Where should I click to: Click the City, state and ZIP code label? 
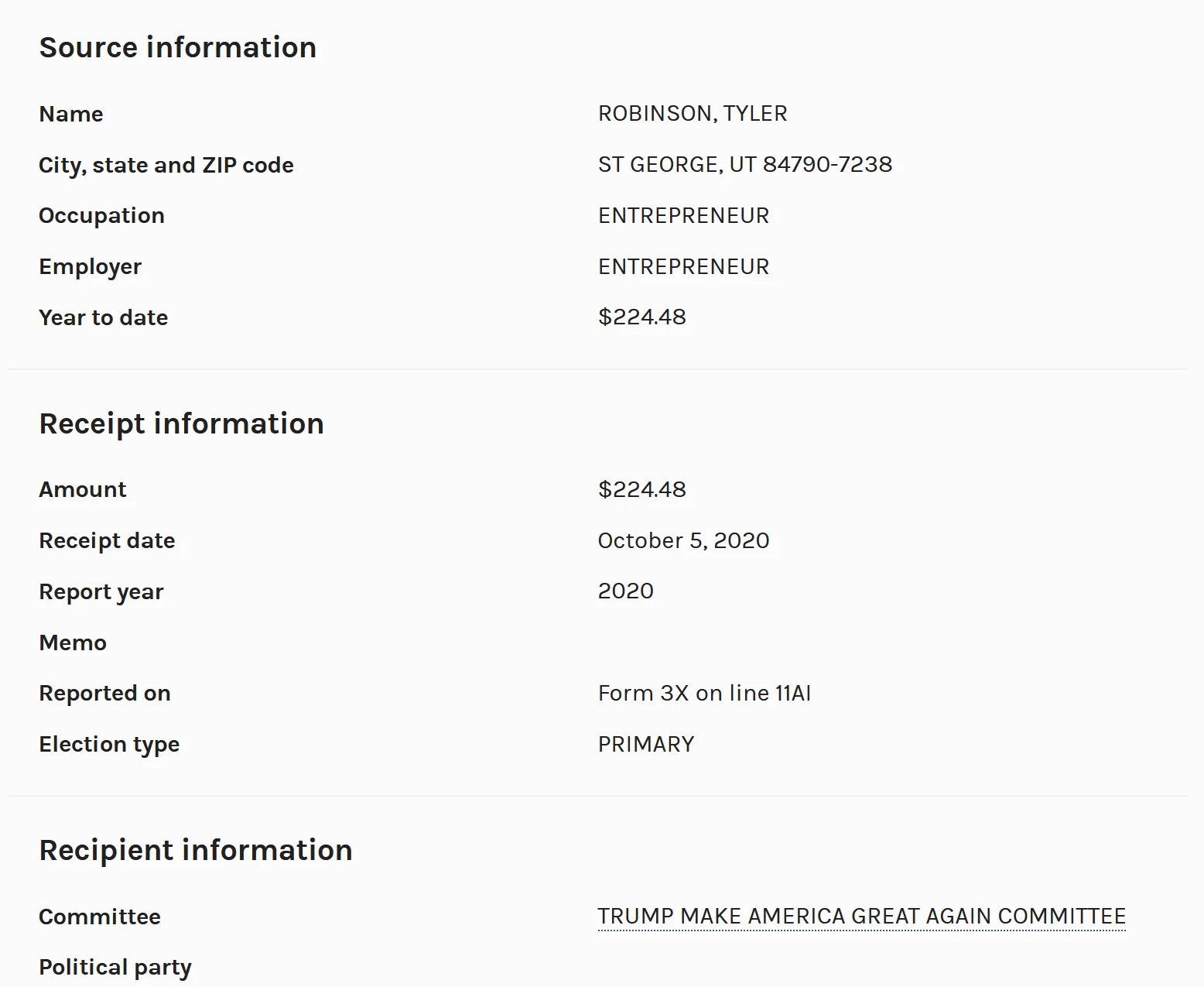[x=166, y=165]
